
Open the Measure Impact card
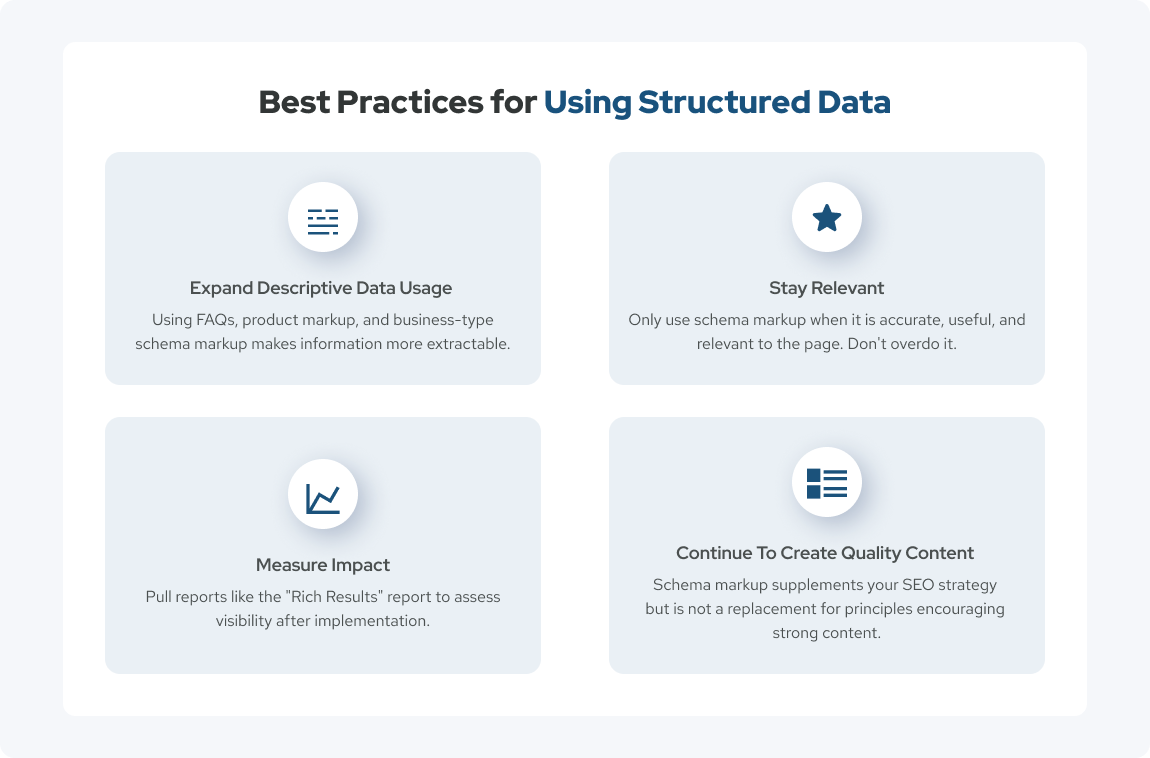[x=323, y=545]
